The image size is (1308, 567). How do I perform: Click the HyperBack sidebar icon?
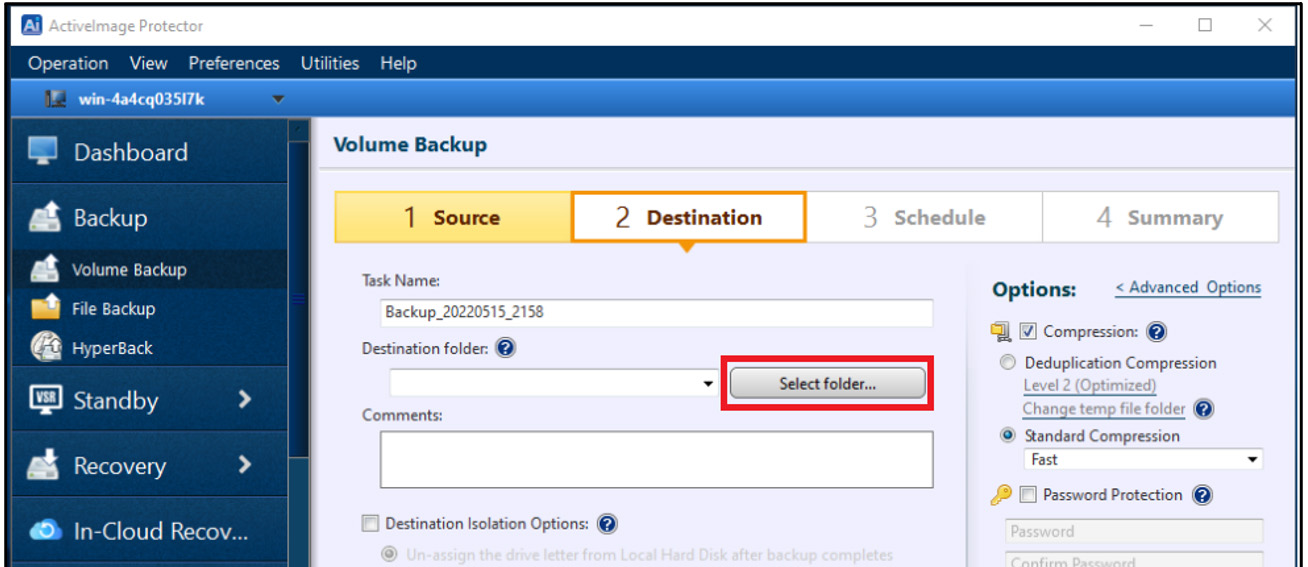(x=46, y=348)
